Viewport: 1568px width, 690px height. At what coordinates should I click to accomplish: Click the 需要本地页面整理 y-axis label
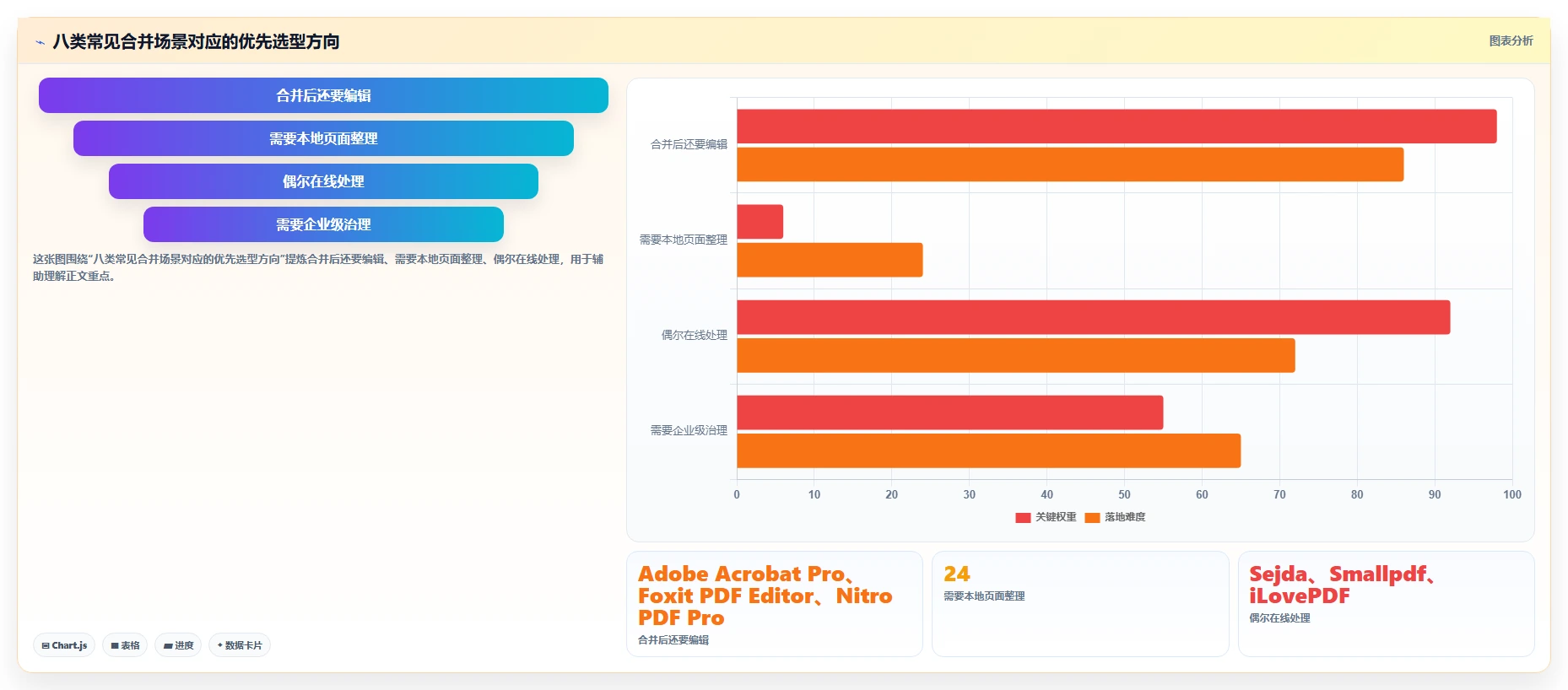click(x=683, y=240)
